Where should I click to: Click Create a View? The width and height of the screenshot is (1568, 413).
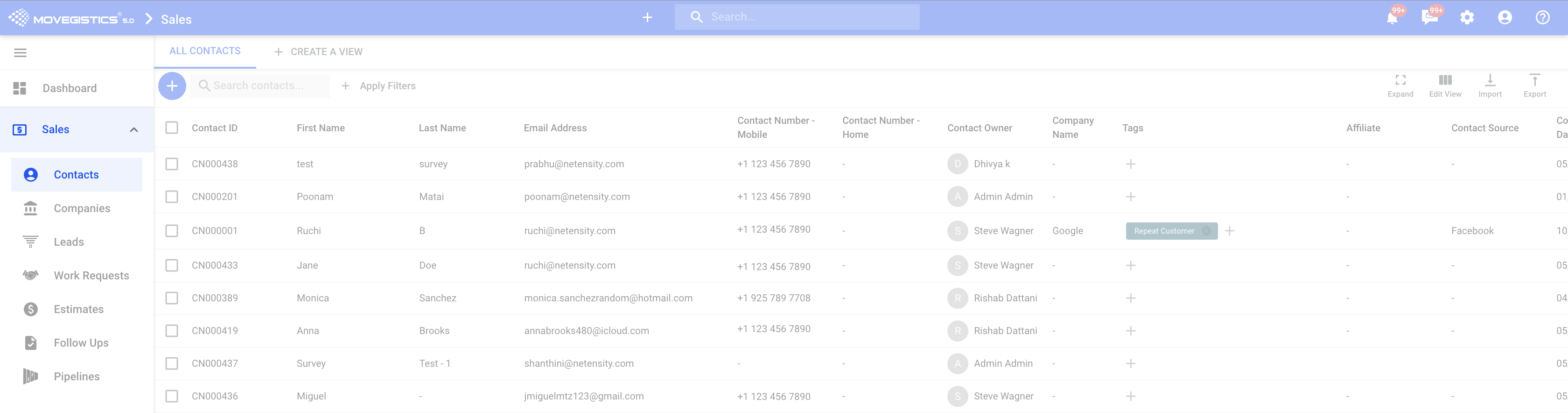tap(318, 52)
